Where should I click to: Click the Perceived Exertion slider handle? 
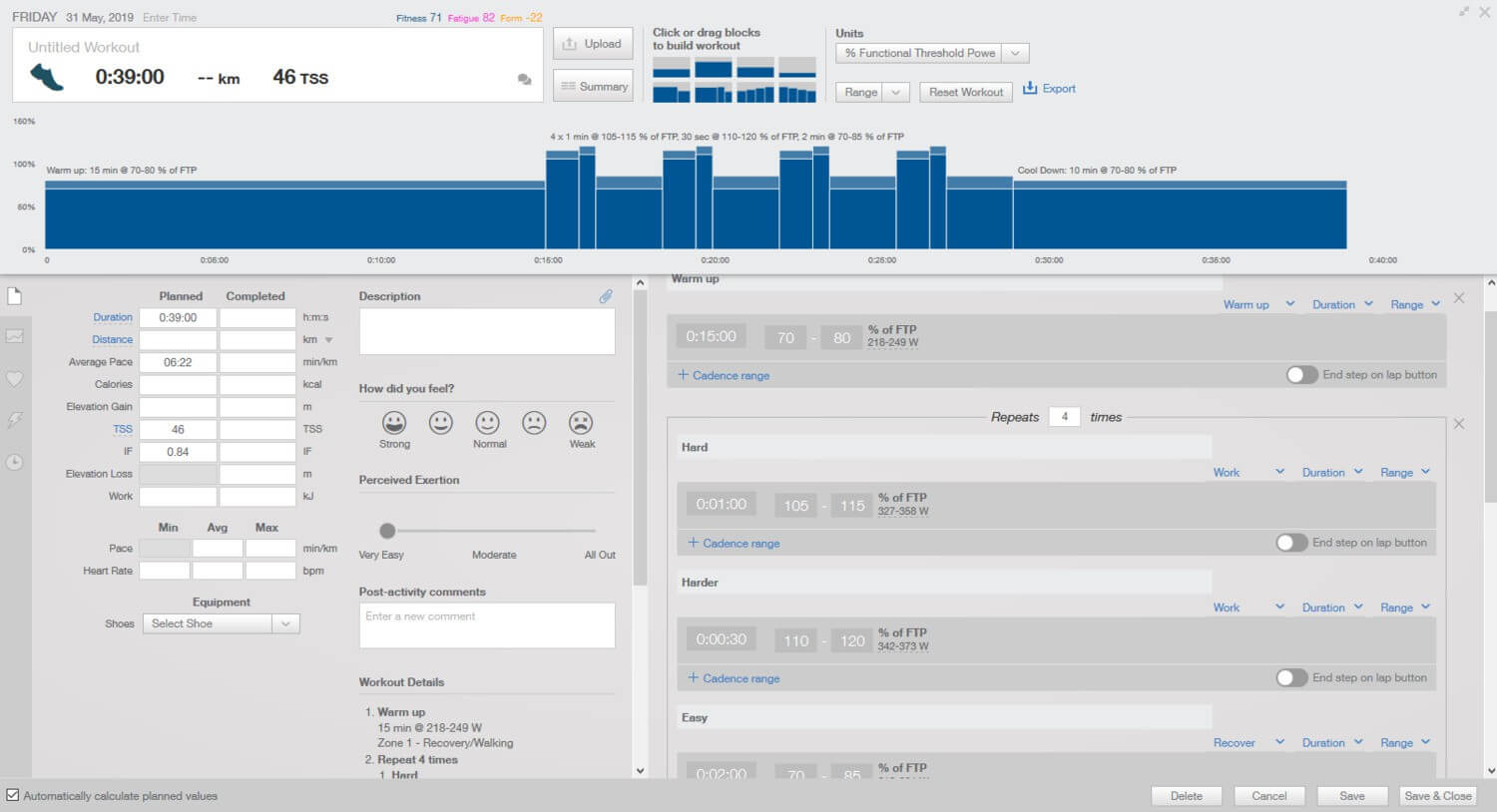pos(387,531)
